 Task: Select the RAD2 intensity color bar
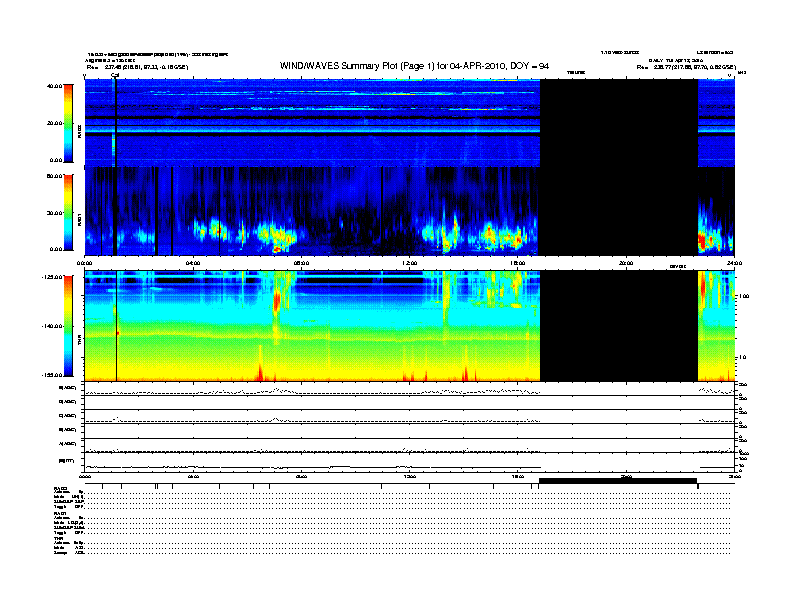pos(68,123)
